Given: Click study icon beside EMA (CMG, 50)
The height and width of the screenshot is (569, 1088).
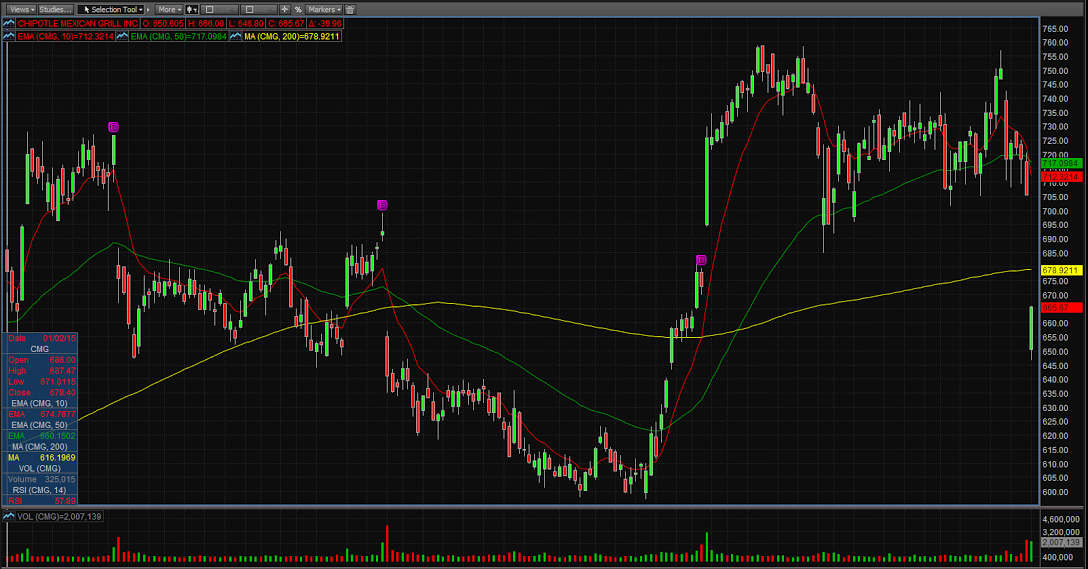Looking at the screenshot, I should click(x=123, y=35).
